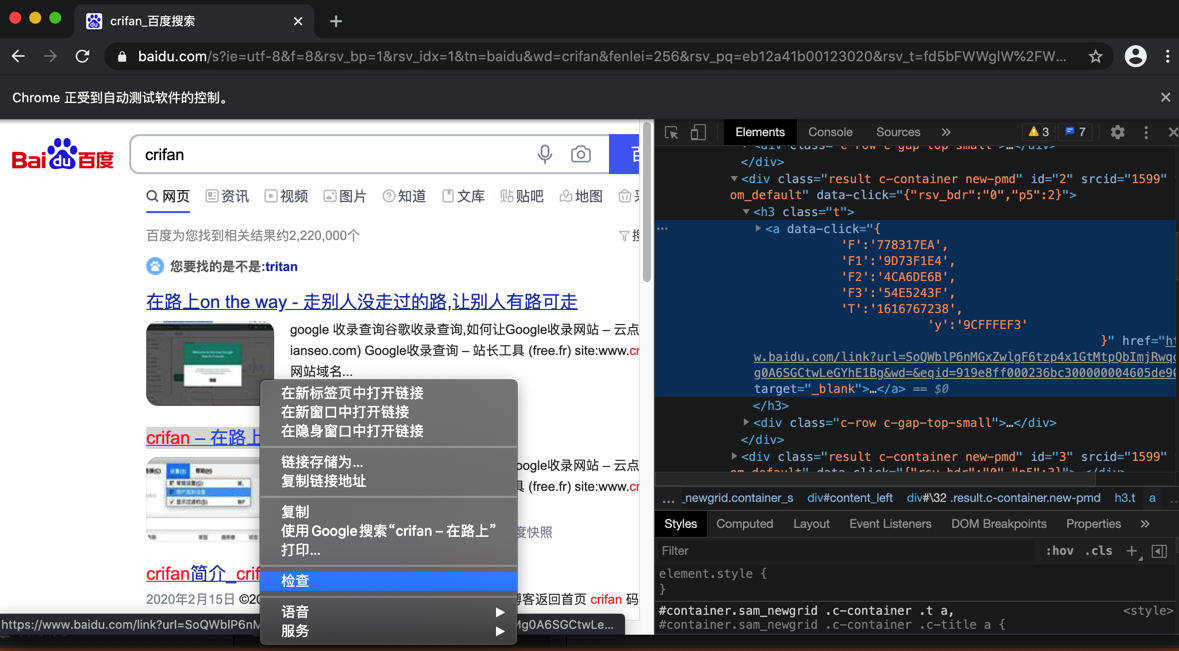Image resolution: width=1179 pixels, height=651 pixels.
Task: Choose 复制 from context menu
Action: point(388,512)
